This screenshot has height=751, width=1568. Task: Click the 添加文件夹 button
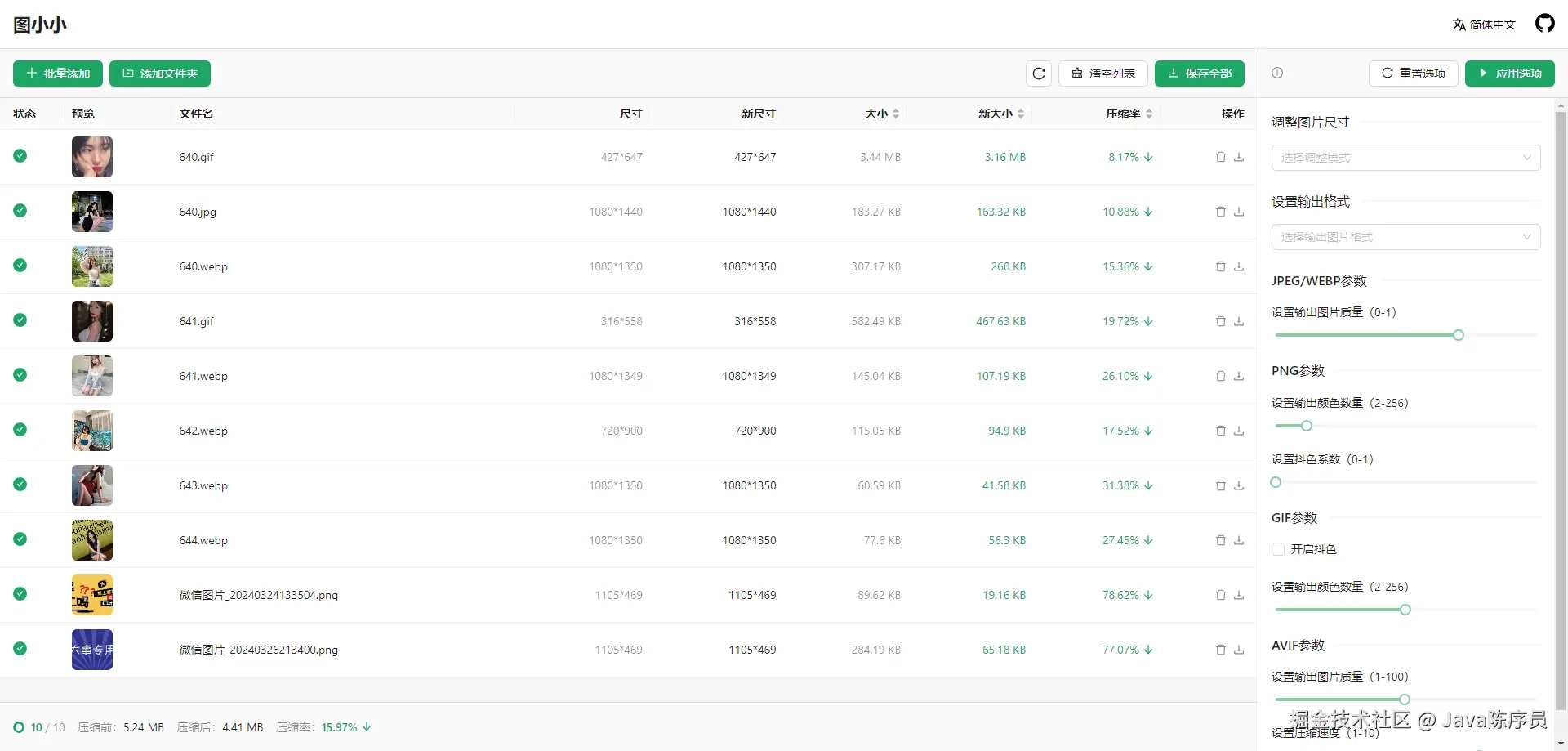coord(160,74)
